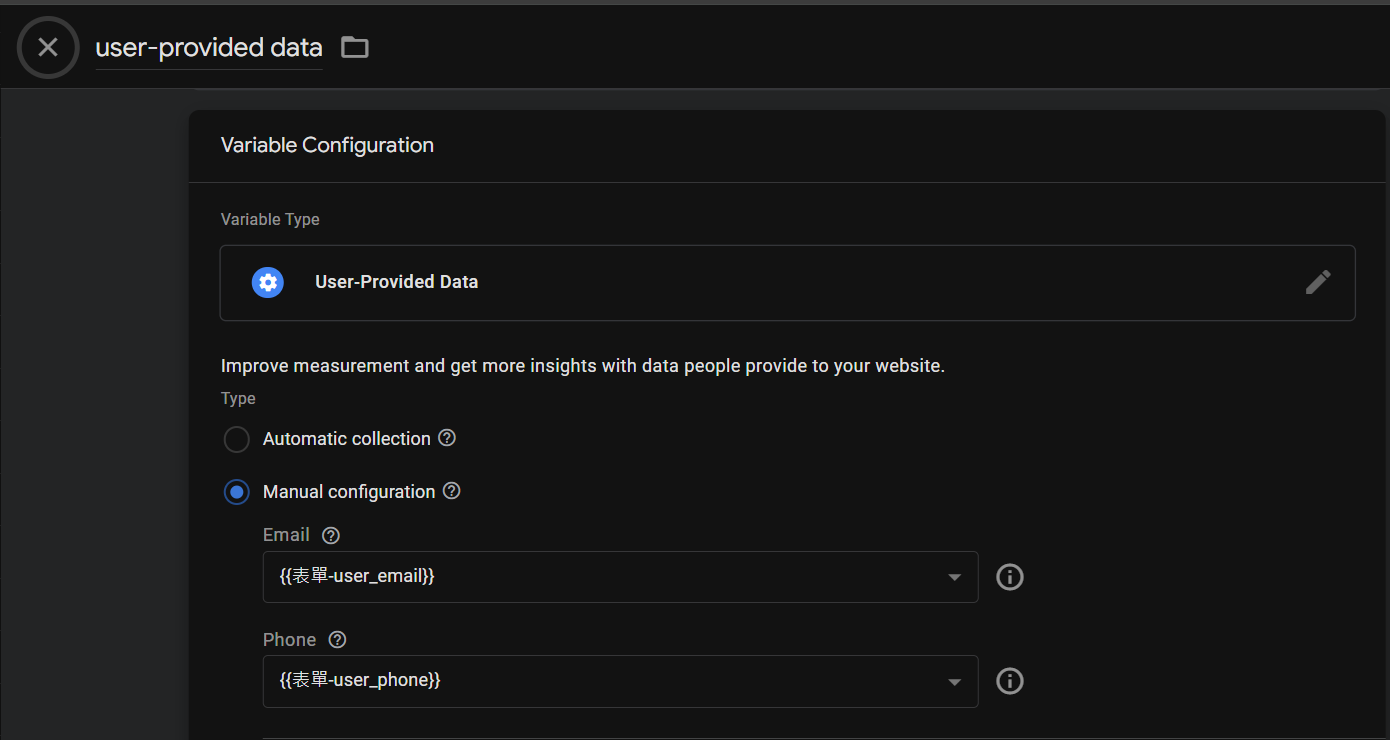Screen dimensions: 1390x740
Task: Select the Automatic collection radio button
Action: (x=237, y=439)
